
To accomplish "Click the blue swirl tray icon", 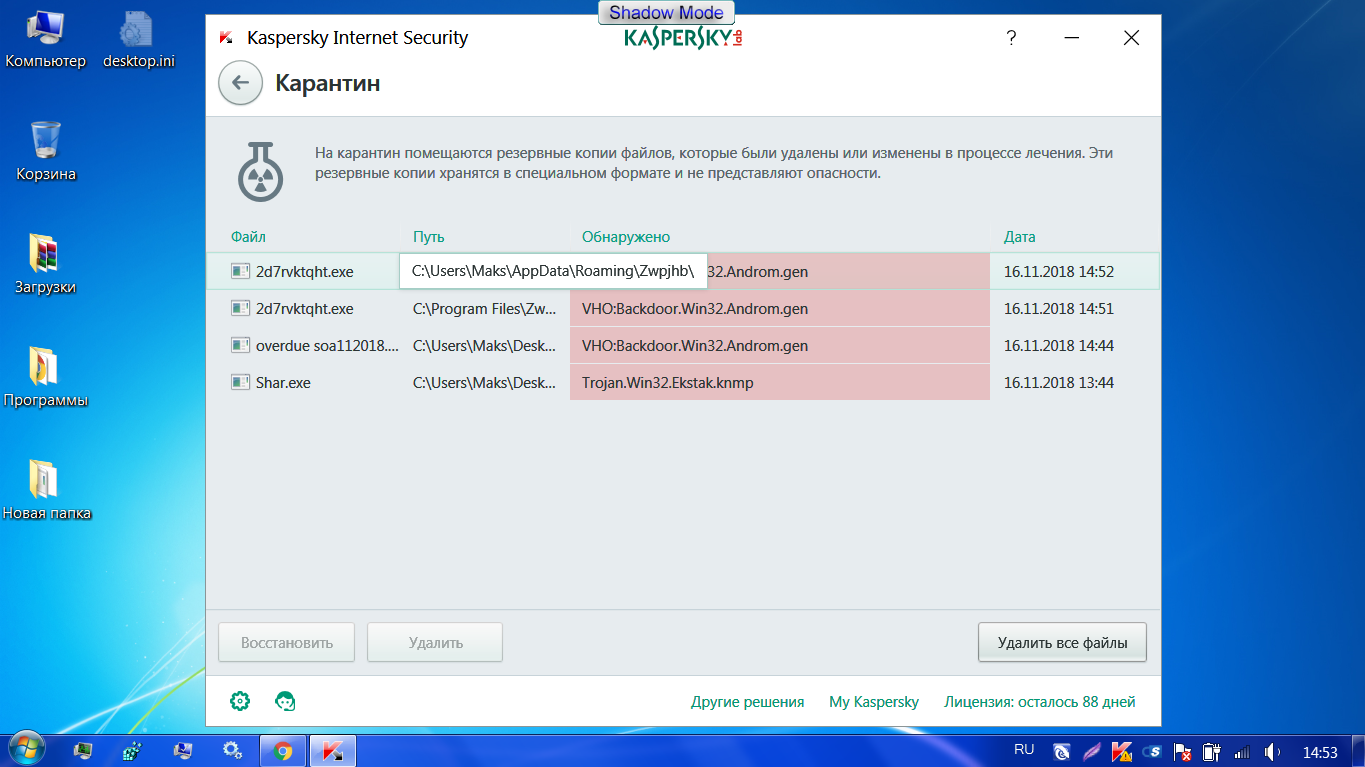I will click(x=1062, y=751).
